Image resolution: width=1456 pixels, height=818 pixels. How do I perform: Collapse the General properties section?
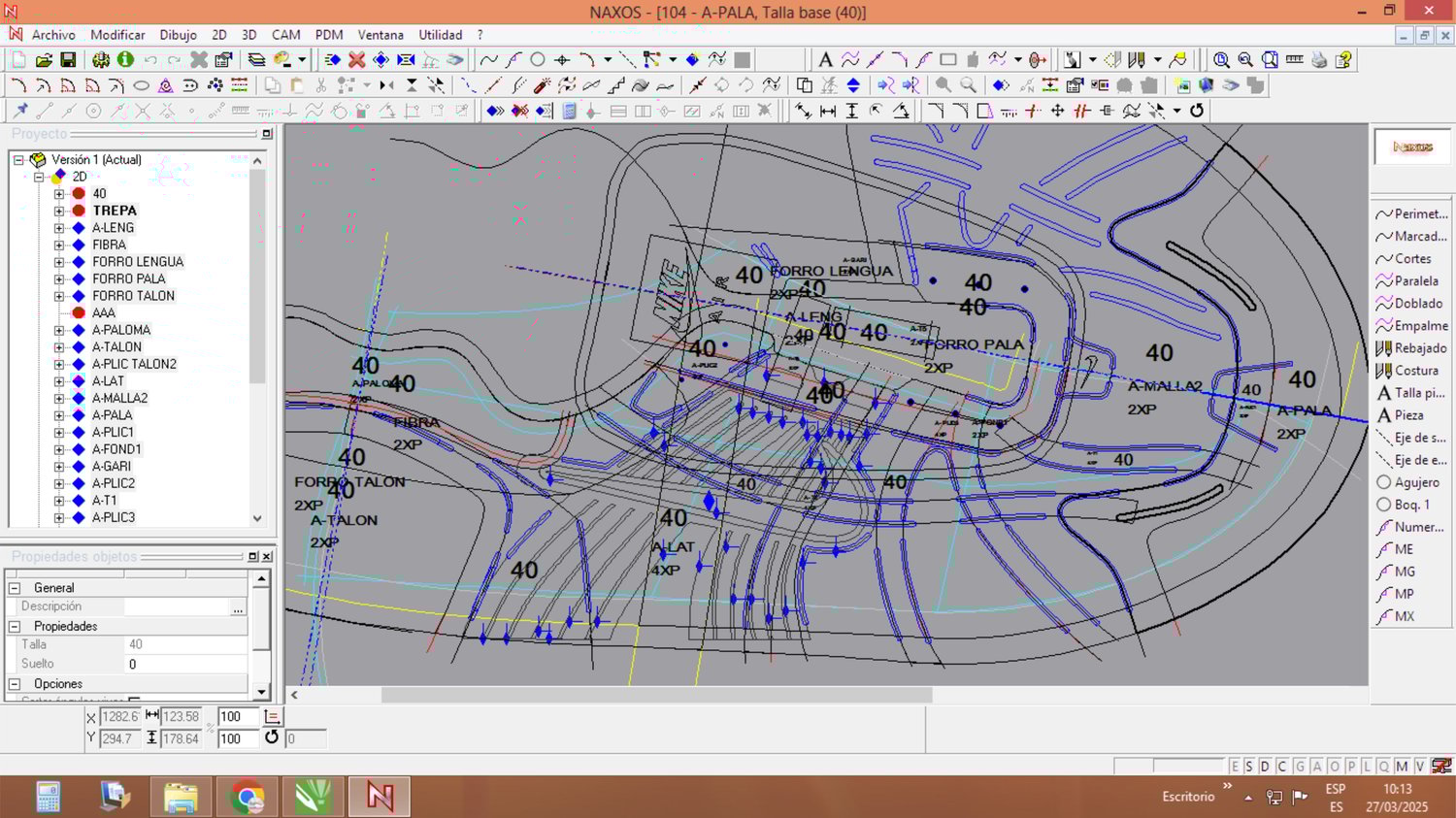pyautogui.click(x=15, y=588)
